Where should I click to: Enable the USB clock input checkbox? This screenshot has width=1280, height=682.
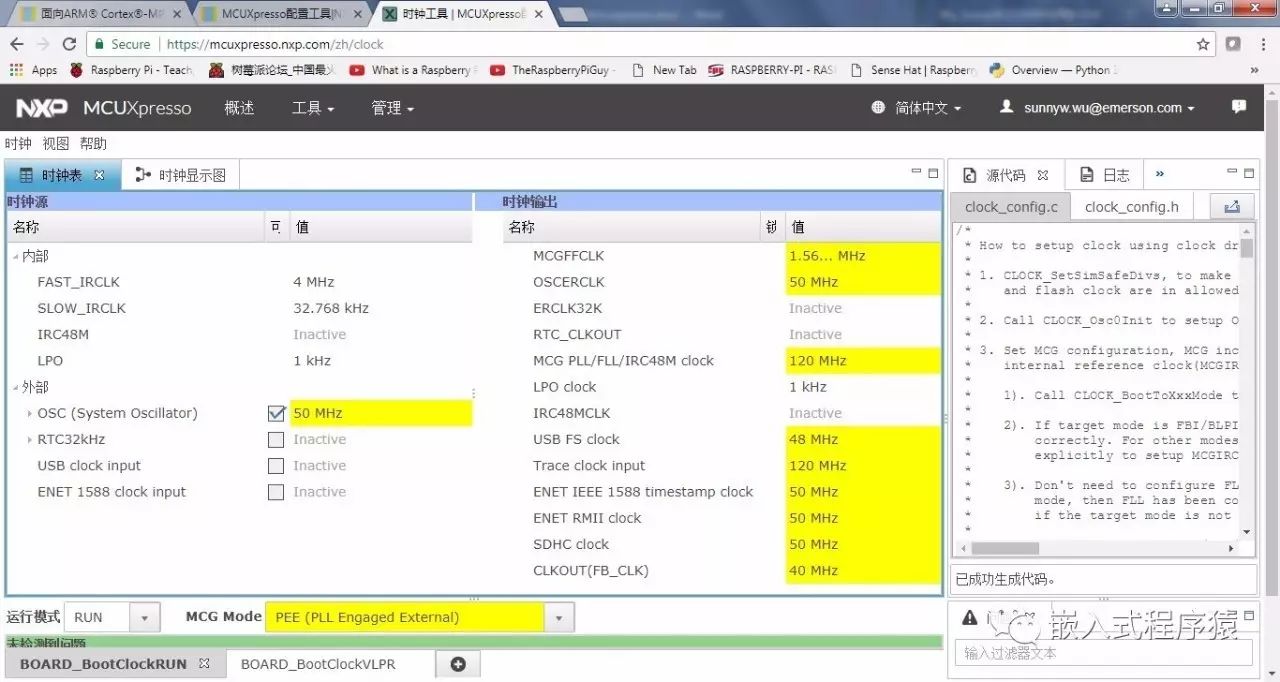[276, 465]
